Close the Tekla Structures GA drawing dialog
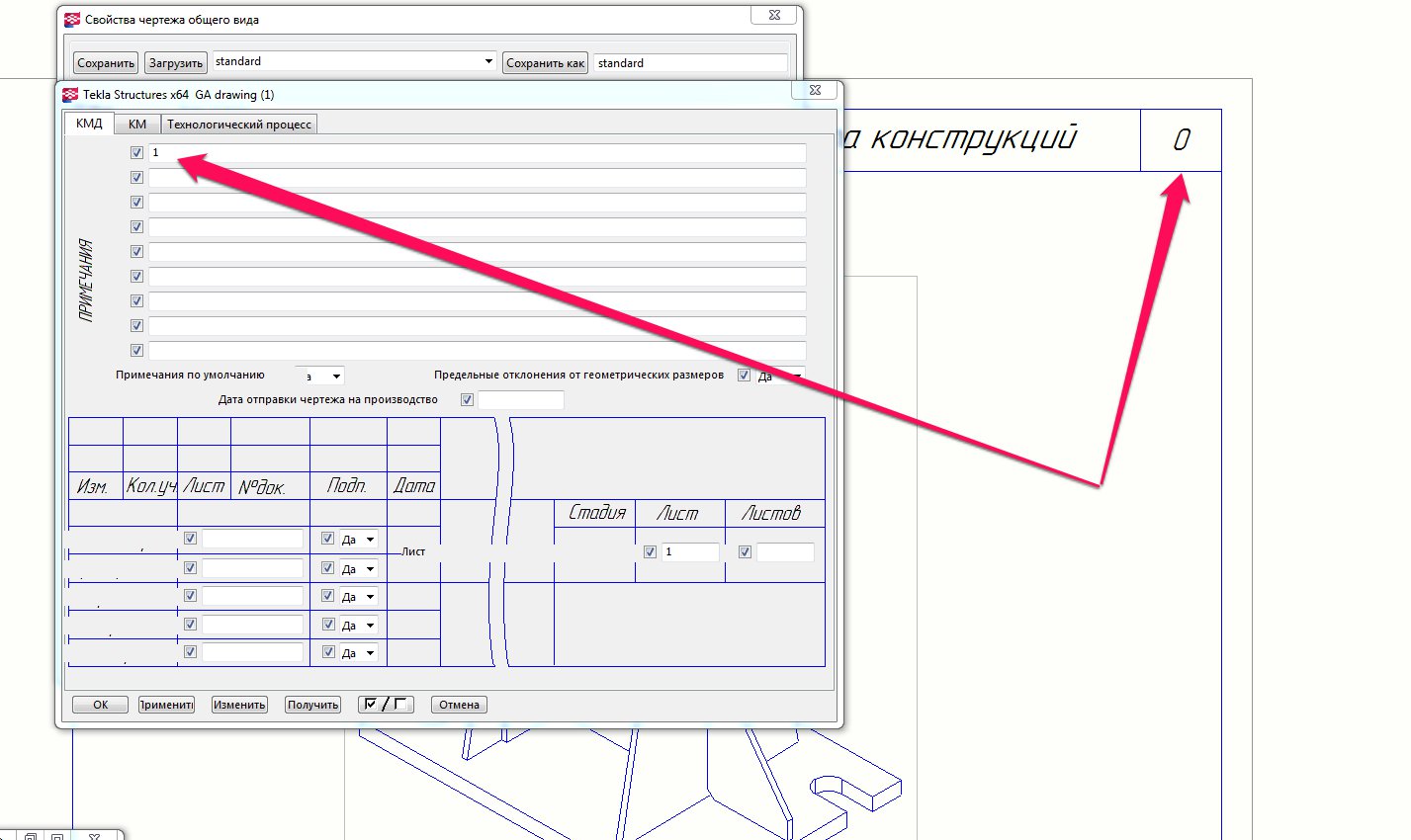The height and width of the screenshot is (840, 1411). pyautogui.click(x=815, y=90)
